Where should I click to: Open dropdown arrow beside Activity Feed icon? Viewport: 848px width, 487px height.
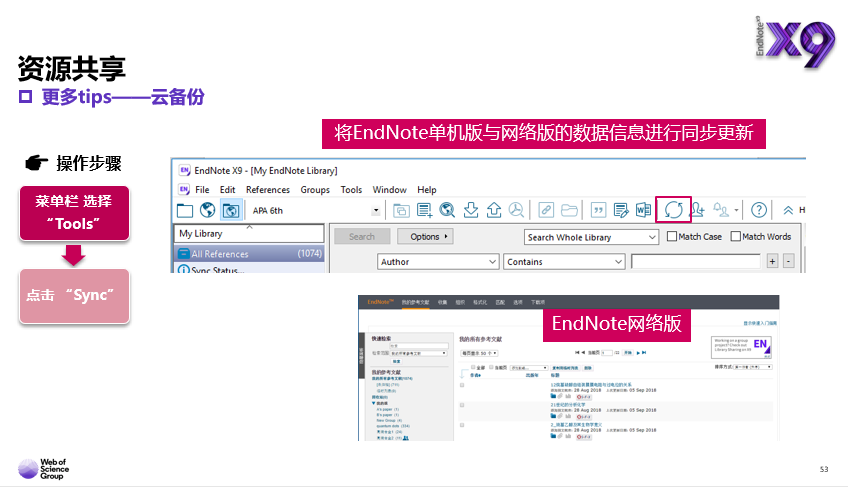(736, 210)
